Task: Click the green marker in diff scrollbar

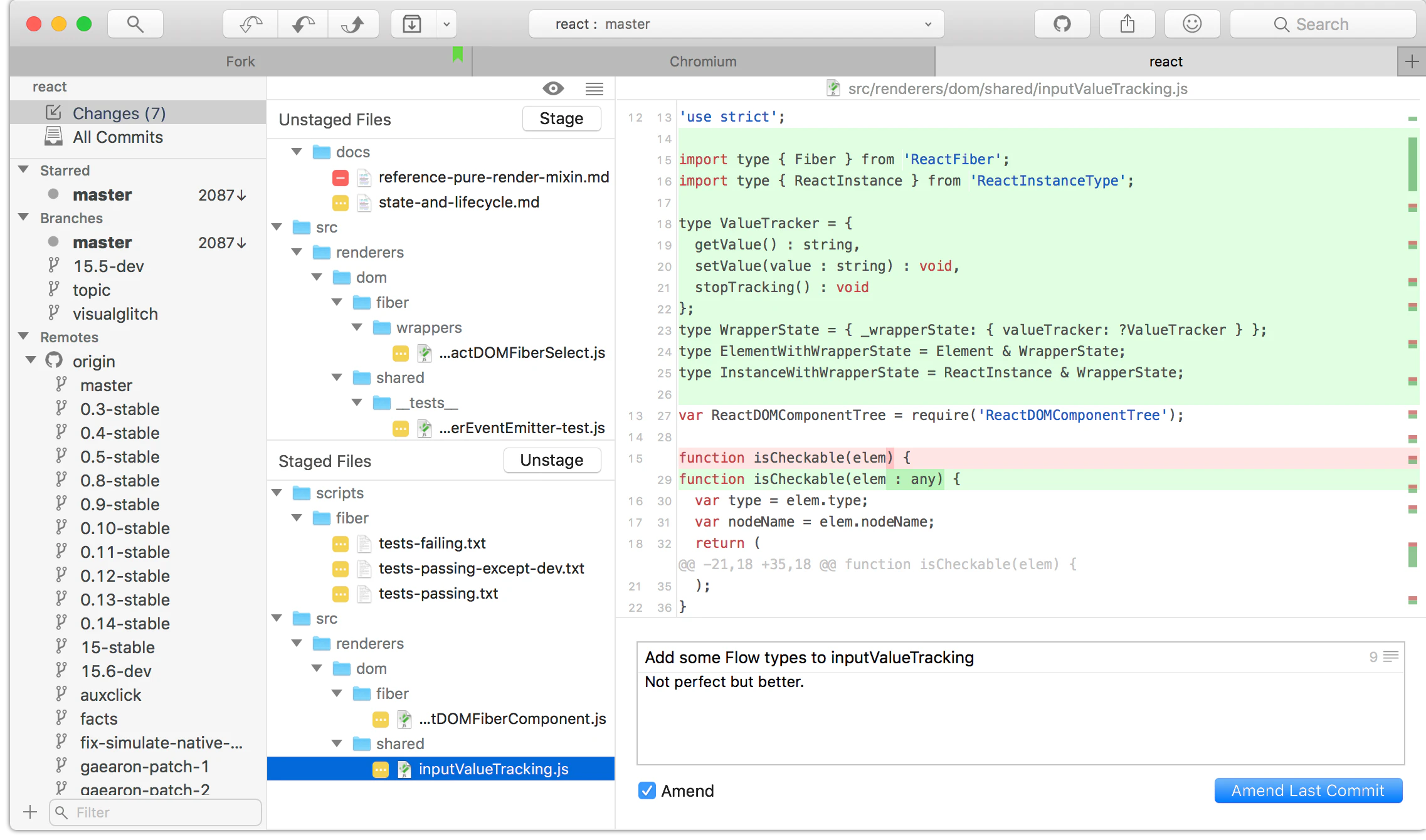Action: point(1413,164)
